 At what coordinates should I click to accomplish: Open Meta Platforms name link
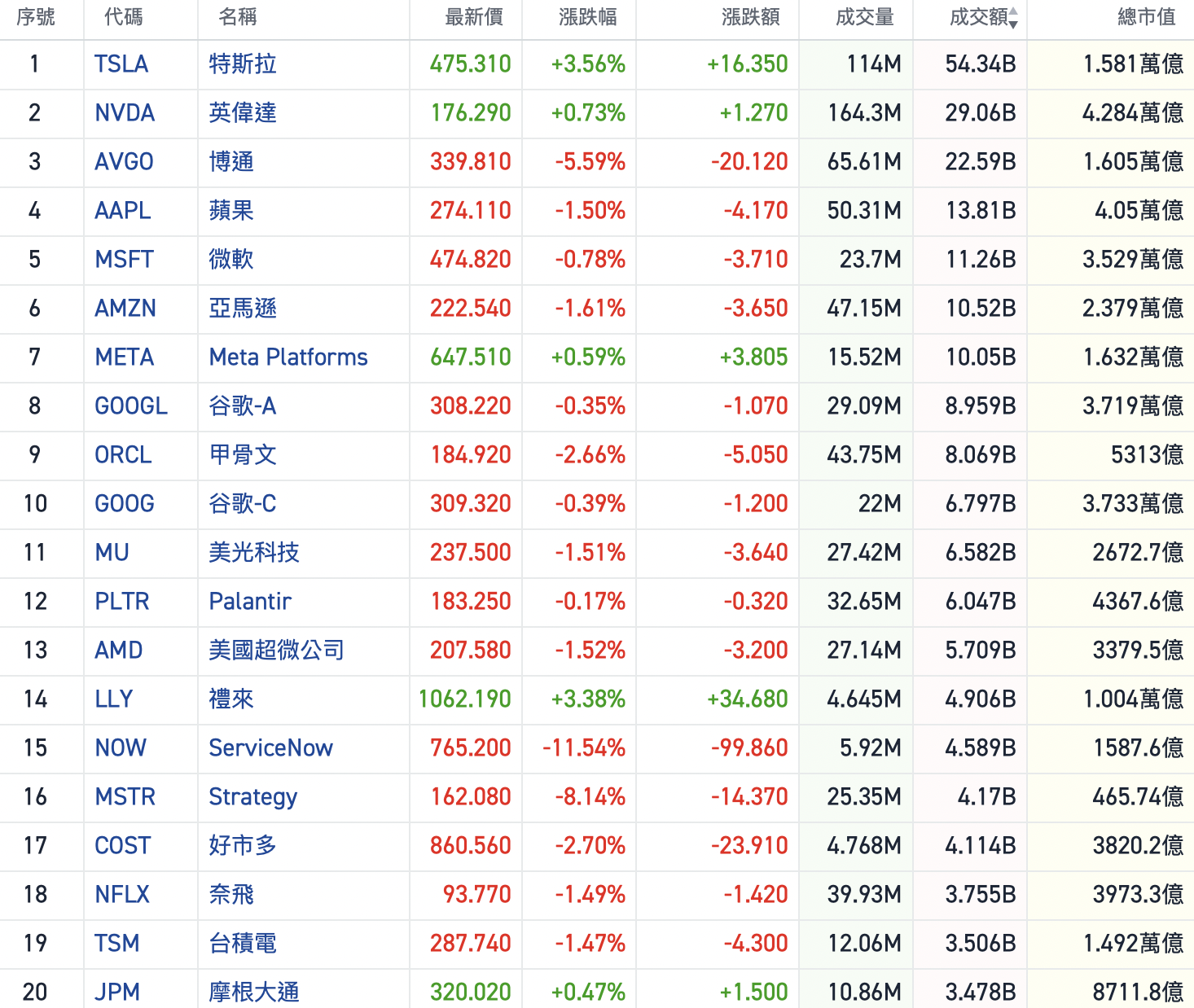(x=288, y=357)
